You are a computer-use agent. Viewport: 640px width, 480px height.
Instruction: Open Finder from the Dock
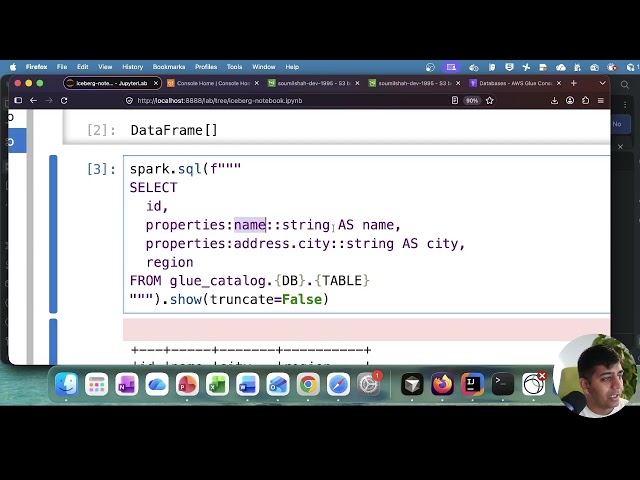pos(66,384)
